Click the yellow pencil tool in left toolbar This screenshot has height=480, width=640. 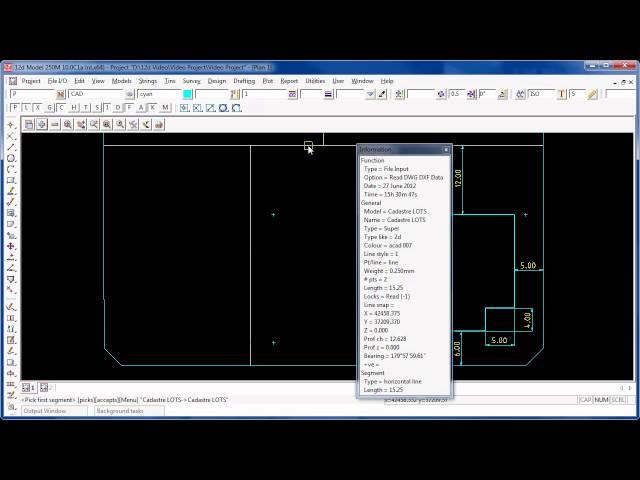click(11, 191)
